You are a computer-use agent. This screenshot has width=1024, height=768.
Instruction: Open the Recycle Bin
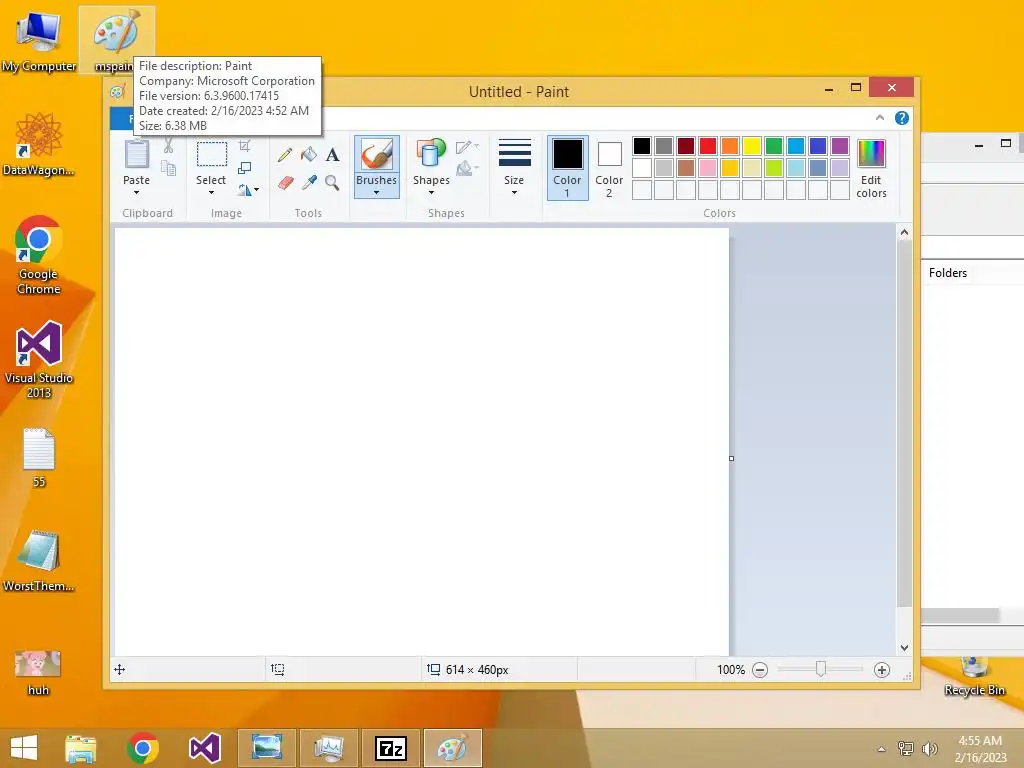974,677
